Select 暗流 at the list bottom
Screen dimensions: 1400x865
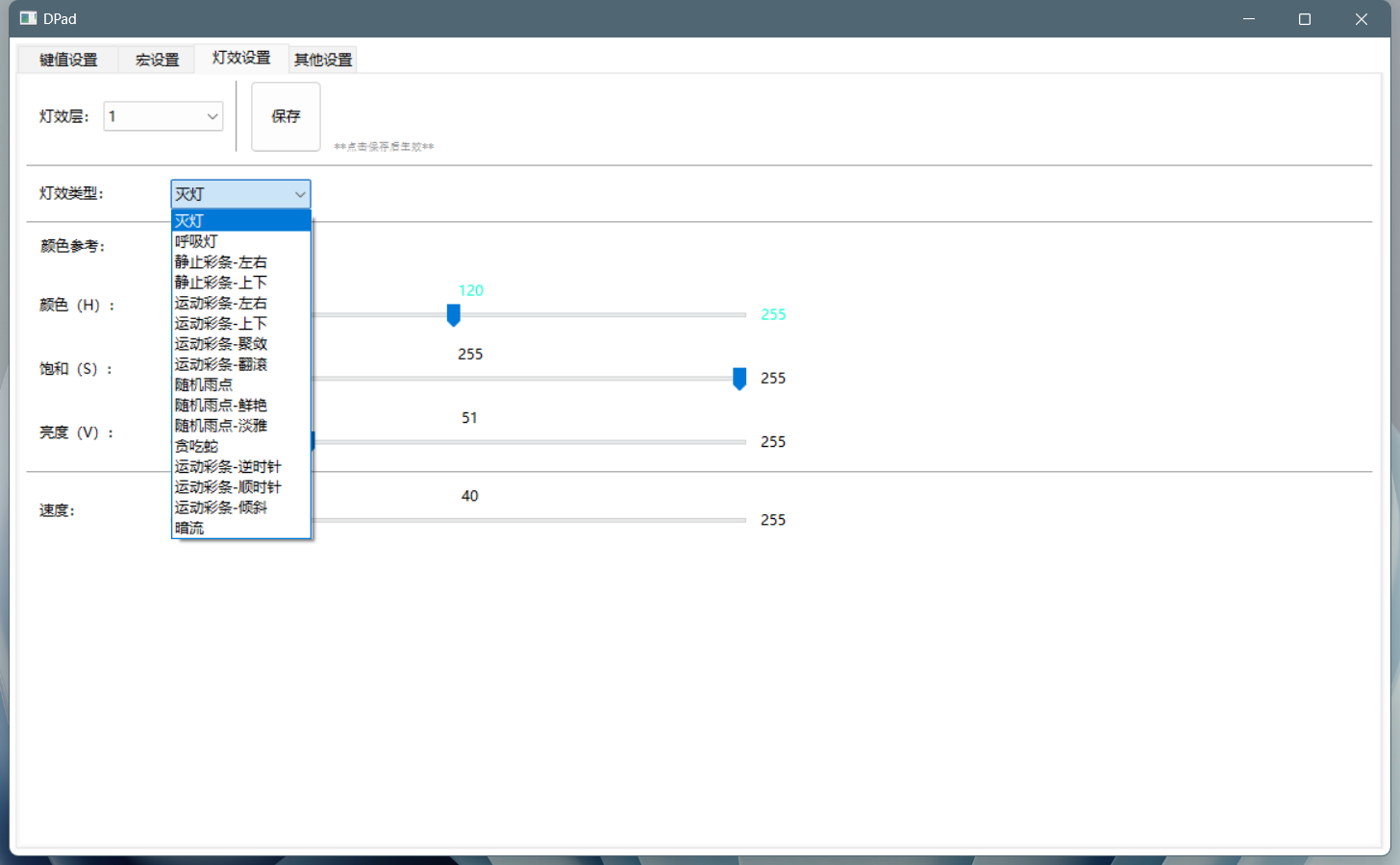(x=190, y=528)
